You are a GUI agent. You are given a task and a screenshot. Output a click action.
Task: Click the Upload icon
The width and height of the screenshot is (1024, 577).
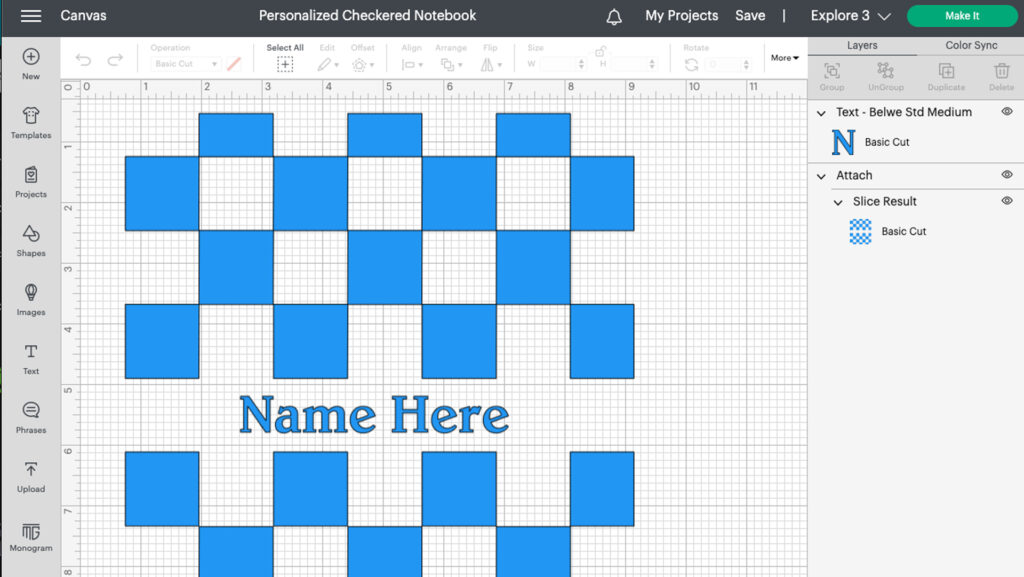pyautogui.click(x=30, y=477)
